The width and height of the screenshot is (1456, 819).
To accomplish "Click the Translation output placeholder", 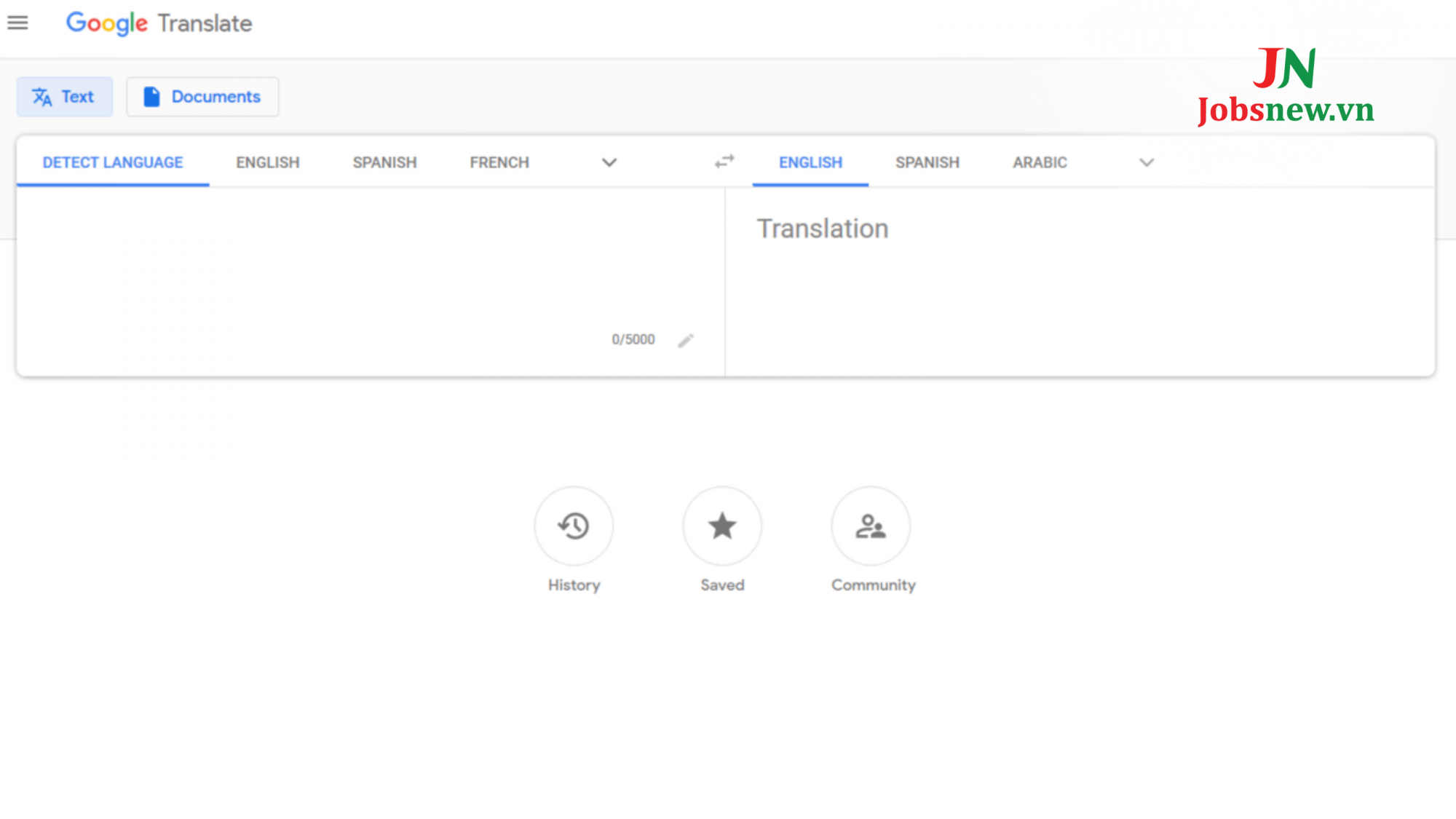I will pyautogui.click(x=823, y=229).
